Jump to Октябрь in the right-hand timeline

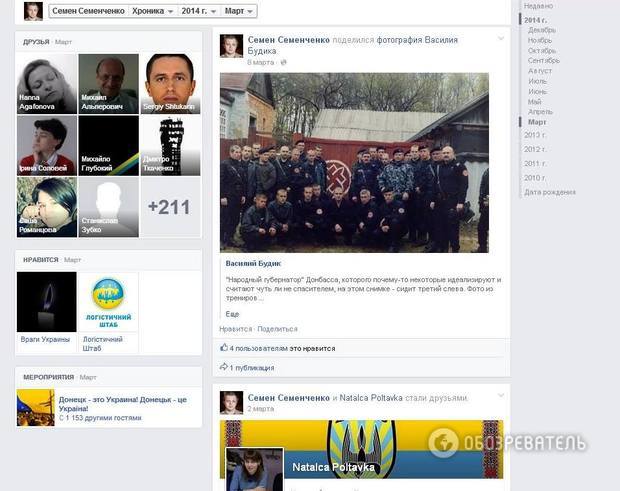[x=542, y=50]
